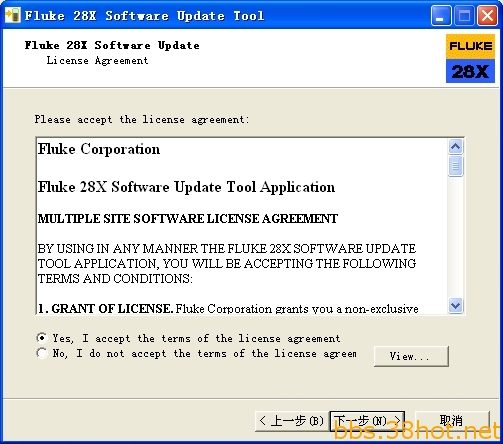Click the license scrollbar thumb

click(x=455, y=166)
